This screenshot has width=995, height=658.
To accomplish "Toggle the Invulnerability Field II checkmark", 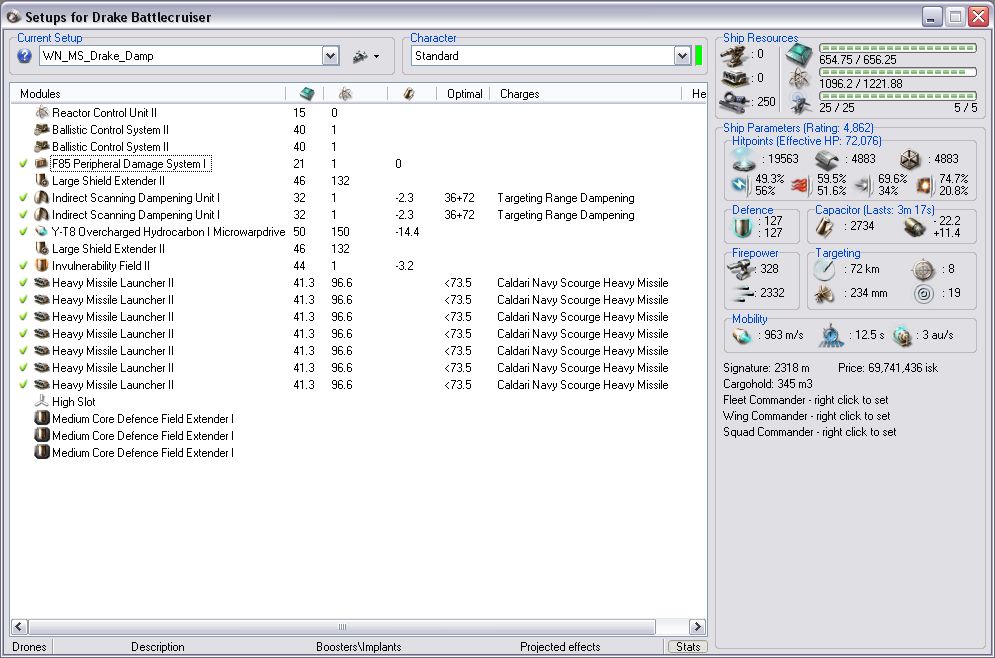I will (23, 266).
